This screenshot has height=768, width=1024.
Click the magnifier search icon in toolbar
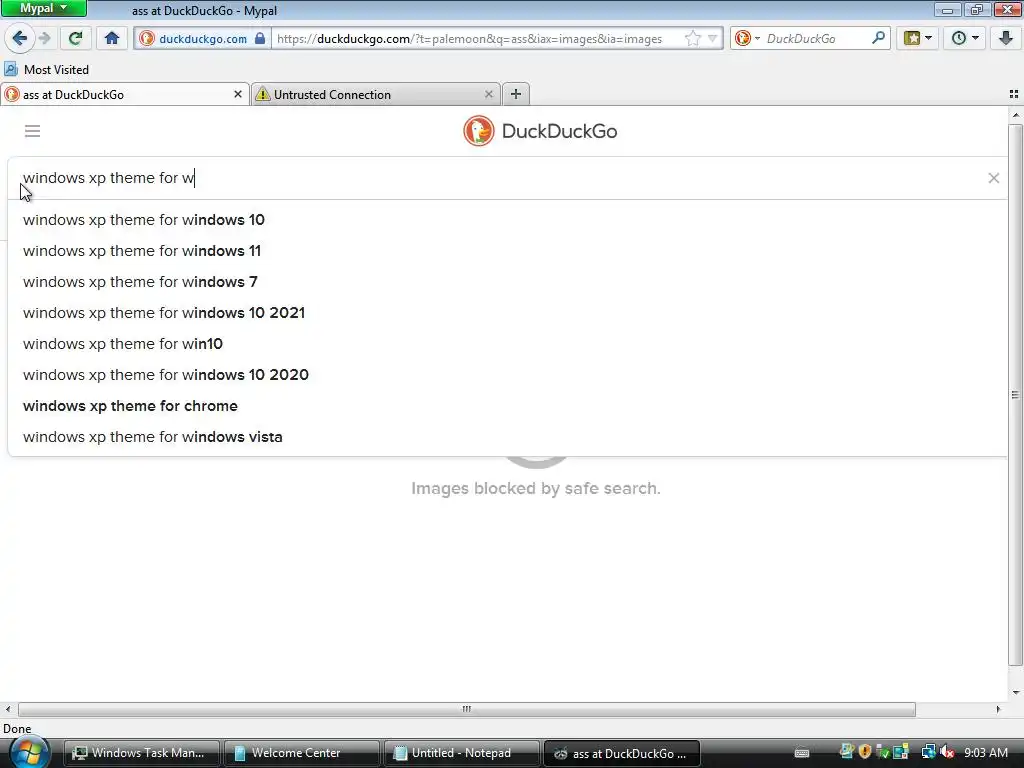click(x=878, y=38)
